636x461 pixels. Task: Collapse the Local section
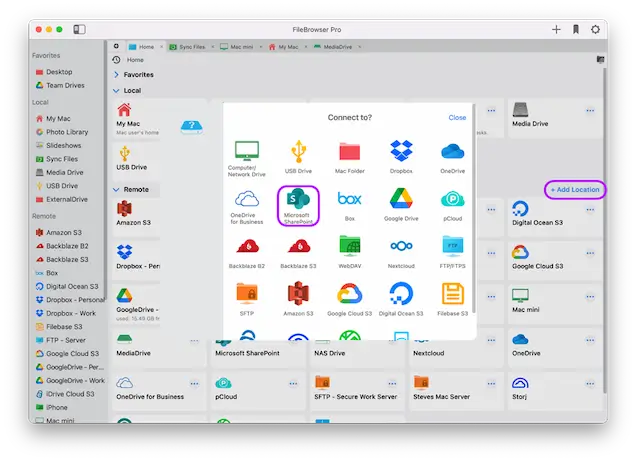(116, 90)
